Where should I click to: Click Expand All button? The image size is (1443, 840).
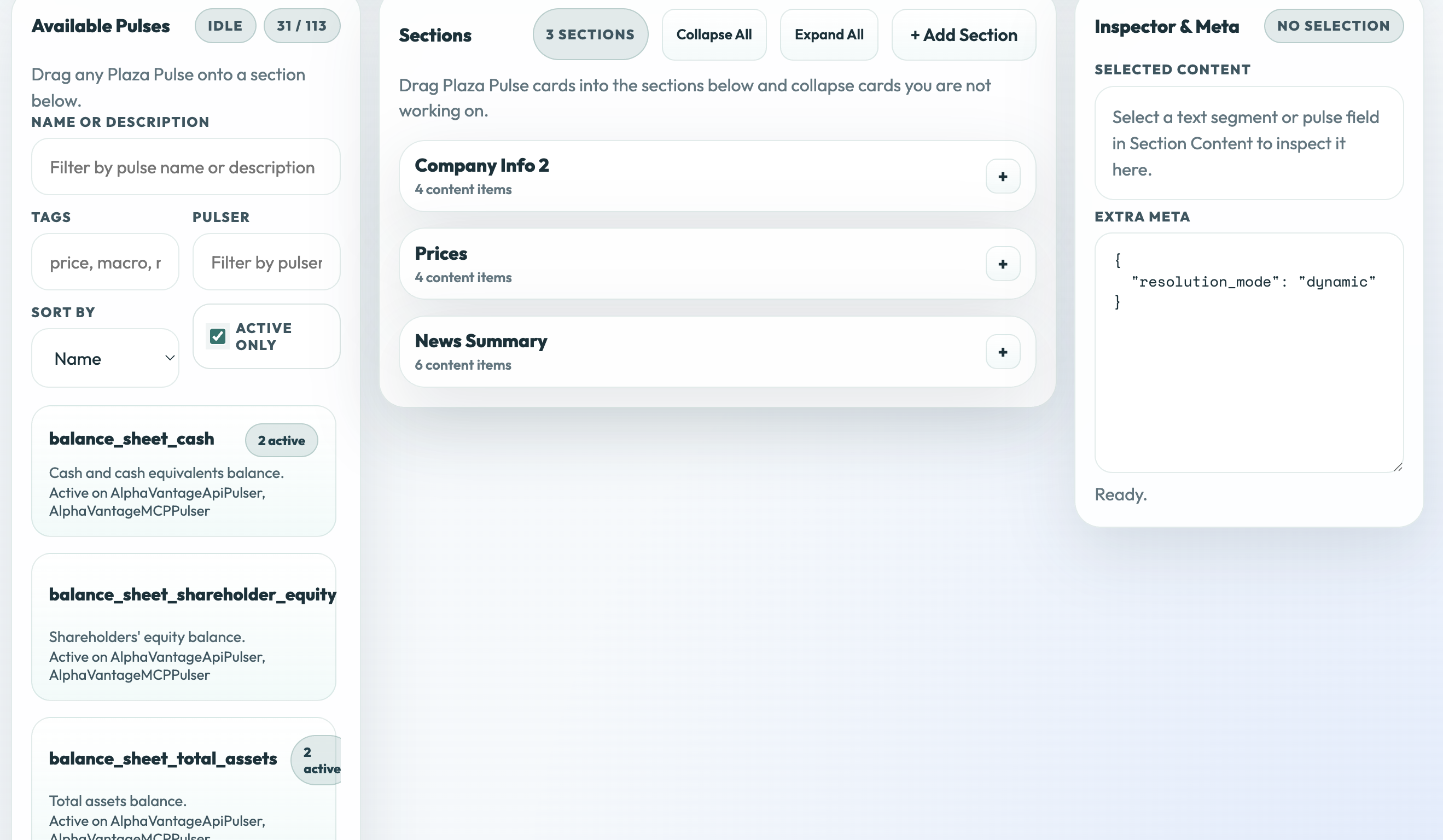829,35
